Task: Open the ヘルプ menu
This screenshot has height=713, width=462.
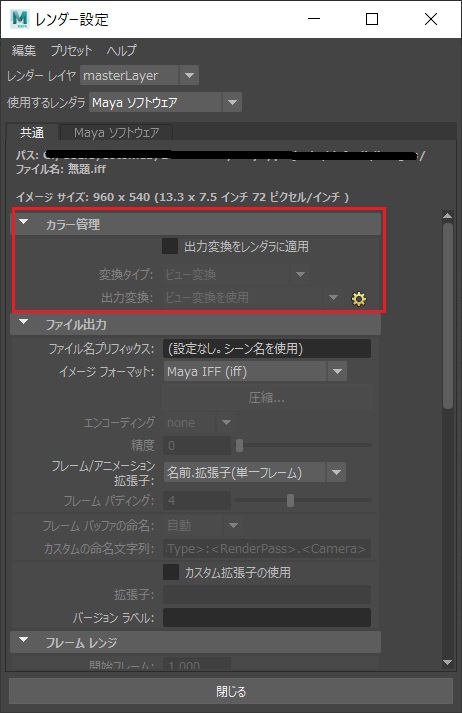Action: [x=121, y=50]
